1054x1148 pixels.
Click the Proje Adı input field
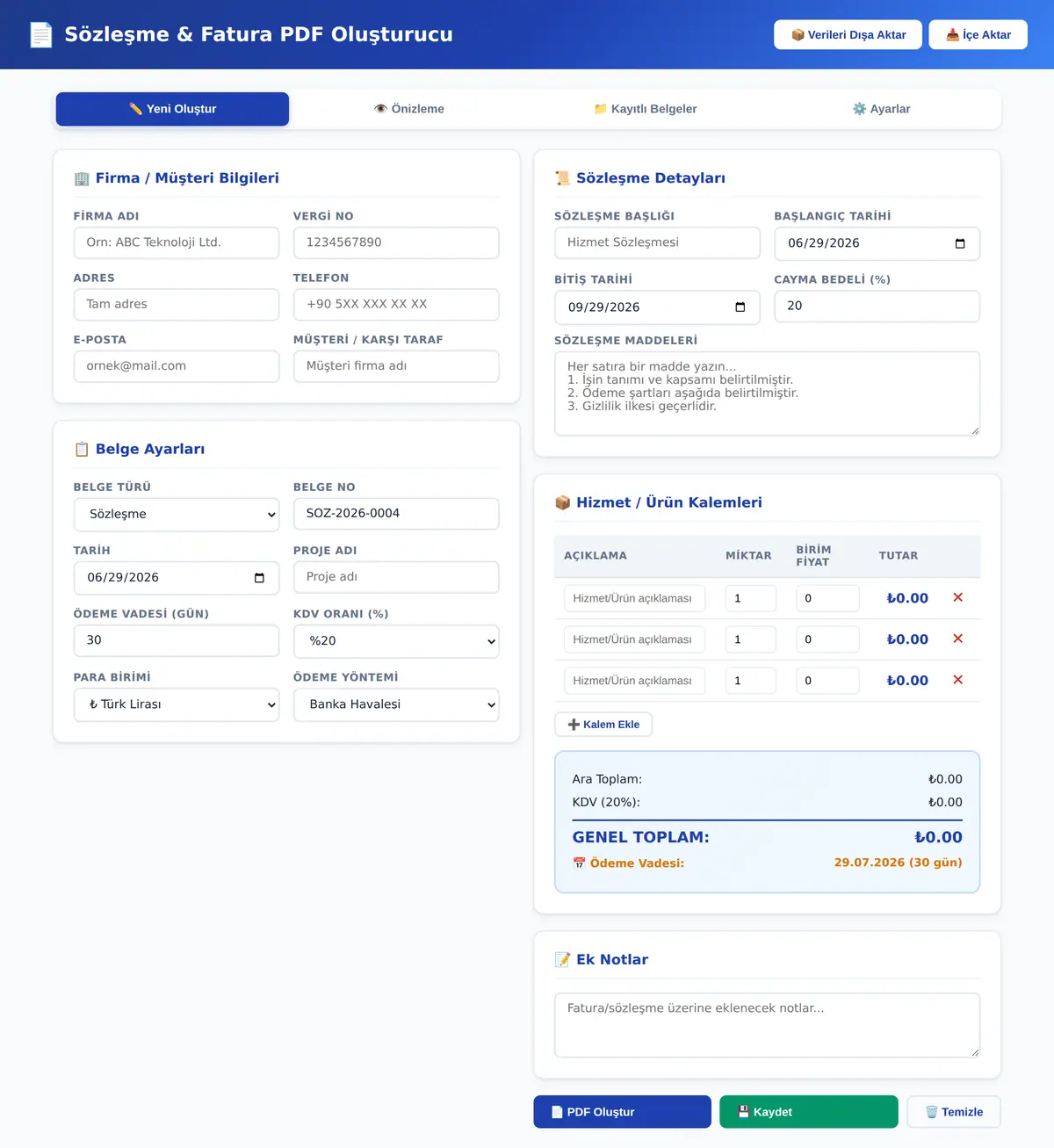pyautogui.click(x=396, y=577)
